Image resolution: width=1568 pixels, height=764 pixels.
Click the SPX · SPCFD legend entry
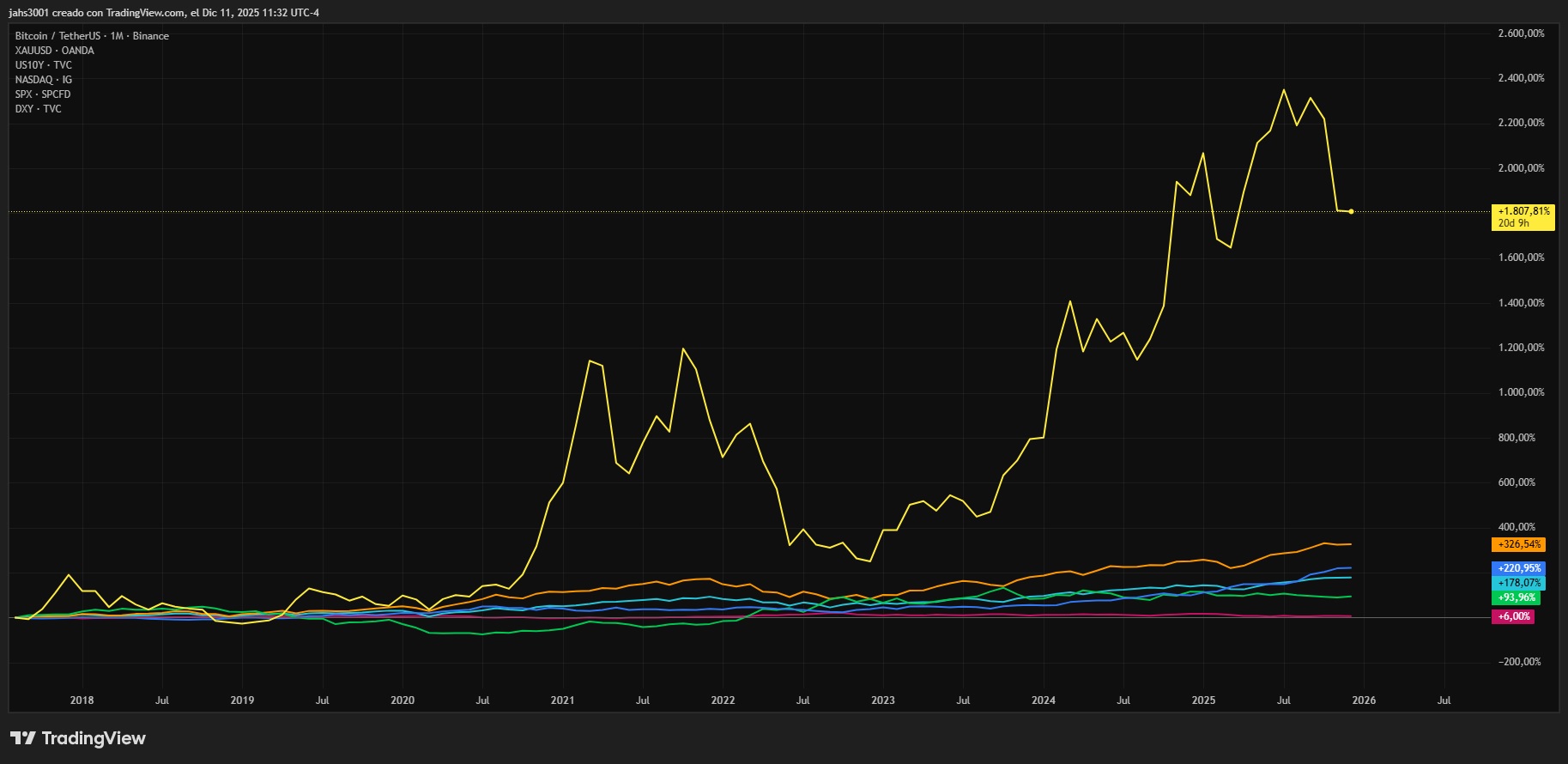coord(43,94)
